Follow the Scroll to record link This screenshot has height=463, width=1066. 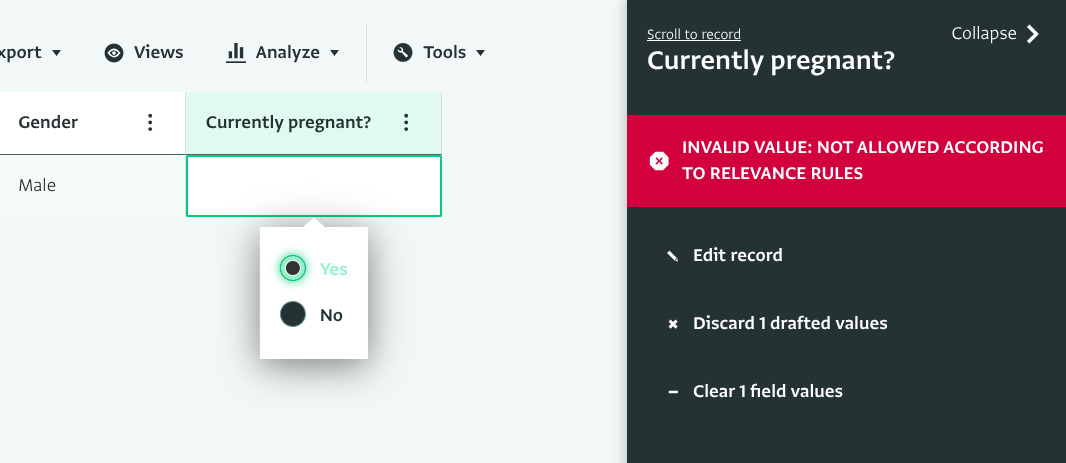click(693, 34)
